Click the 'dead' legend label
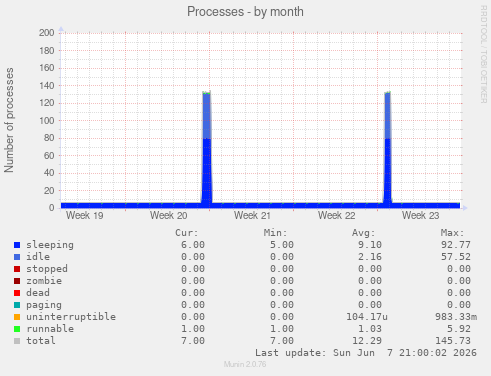This screenshot has width=491, height=376. click(x=38, y=293)
